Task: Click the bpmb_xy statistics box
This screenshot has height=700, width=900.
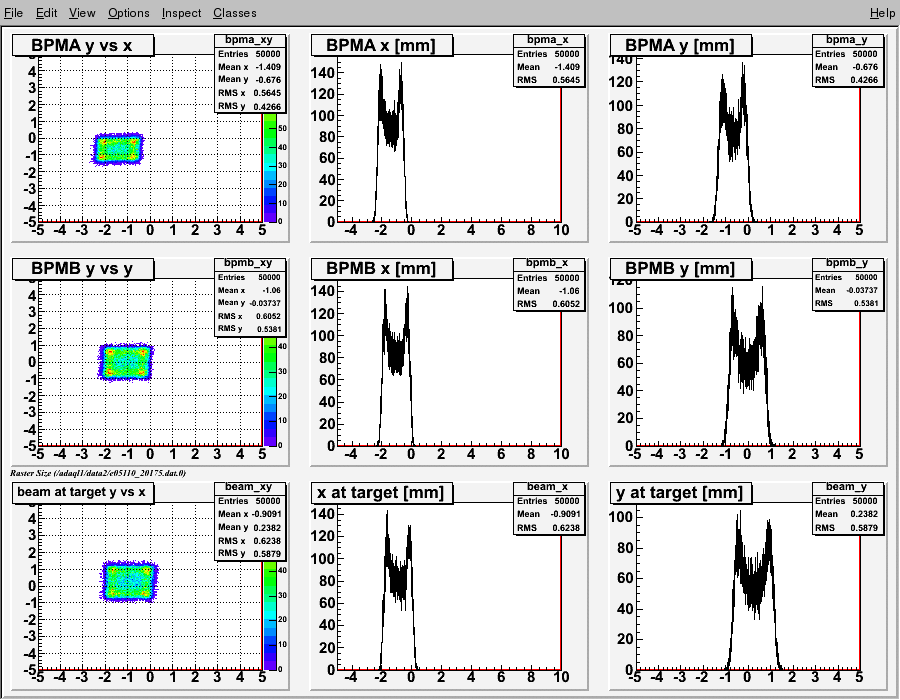Action: coord(250,297)
